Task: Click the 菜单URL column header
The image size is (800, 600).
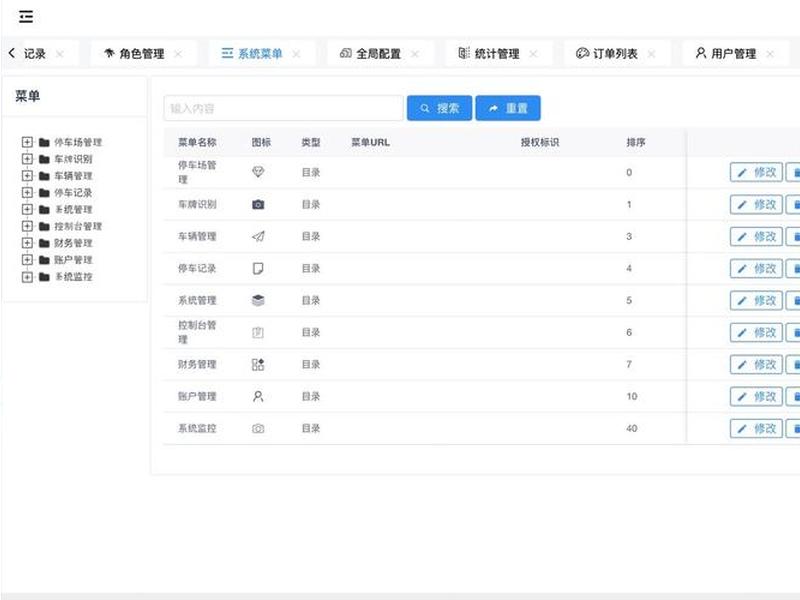Action: 370,142
